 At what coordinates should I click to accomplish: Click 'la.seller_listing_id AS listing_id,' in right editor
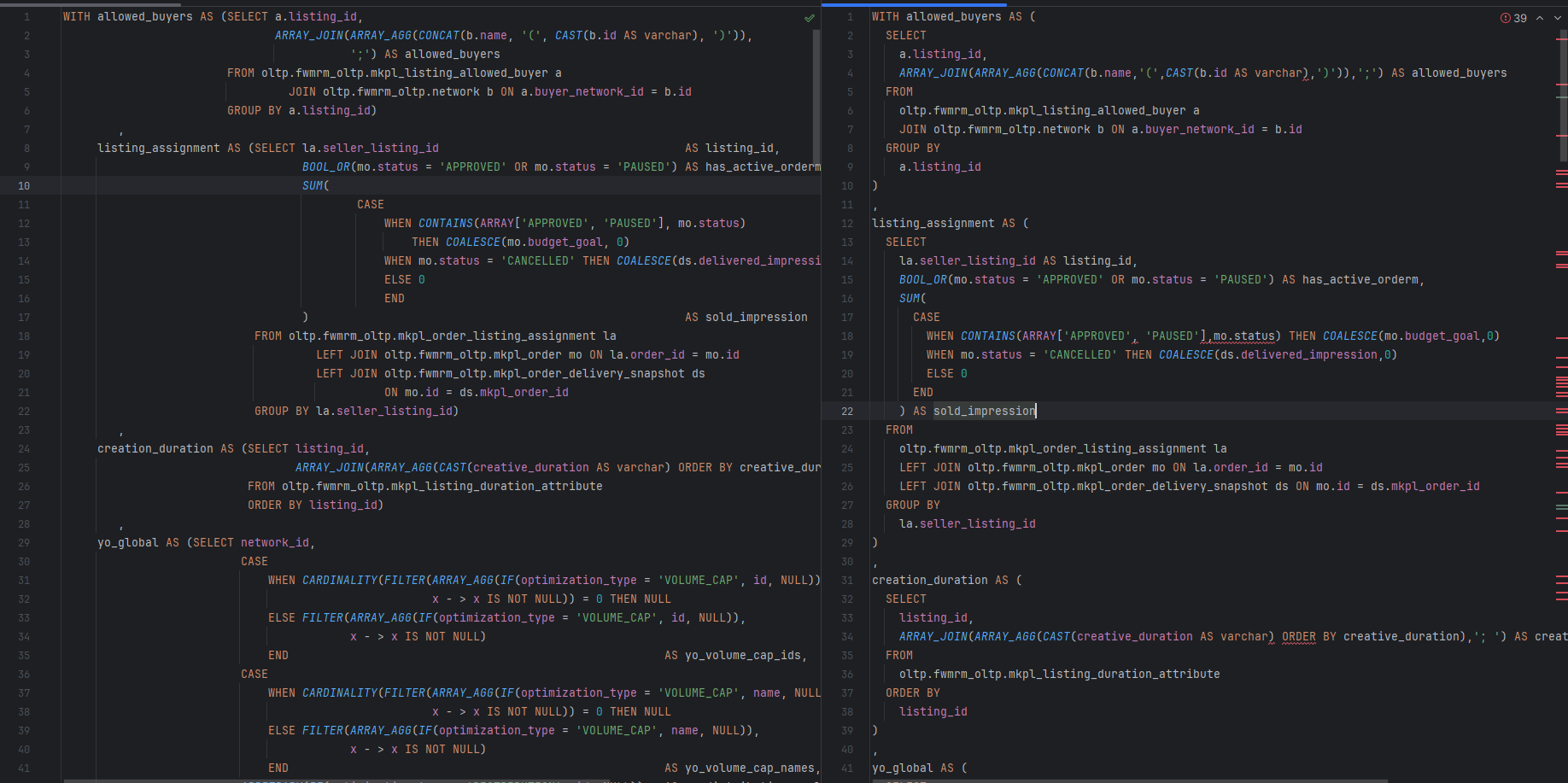click(1019, 260)
